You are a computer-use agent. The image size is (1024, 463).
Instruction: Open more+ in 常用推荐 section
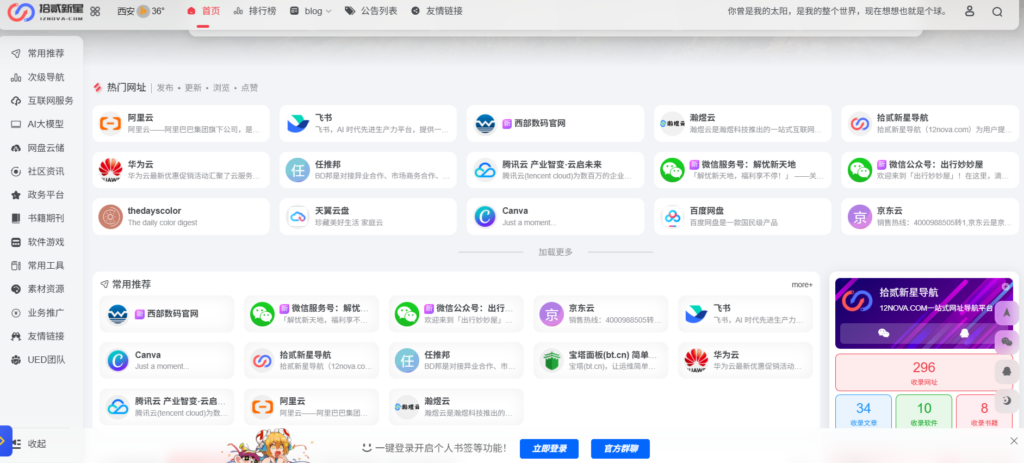801,285
